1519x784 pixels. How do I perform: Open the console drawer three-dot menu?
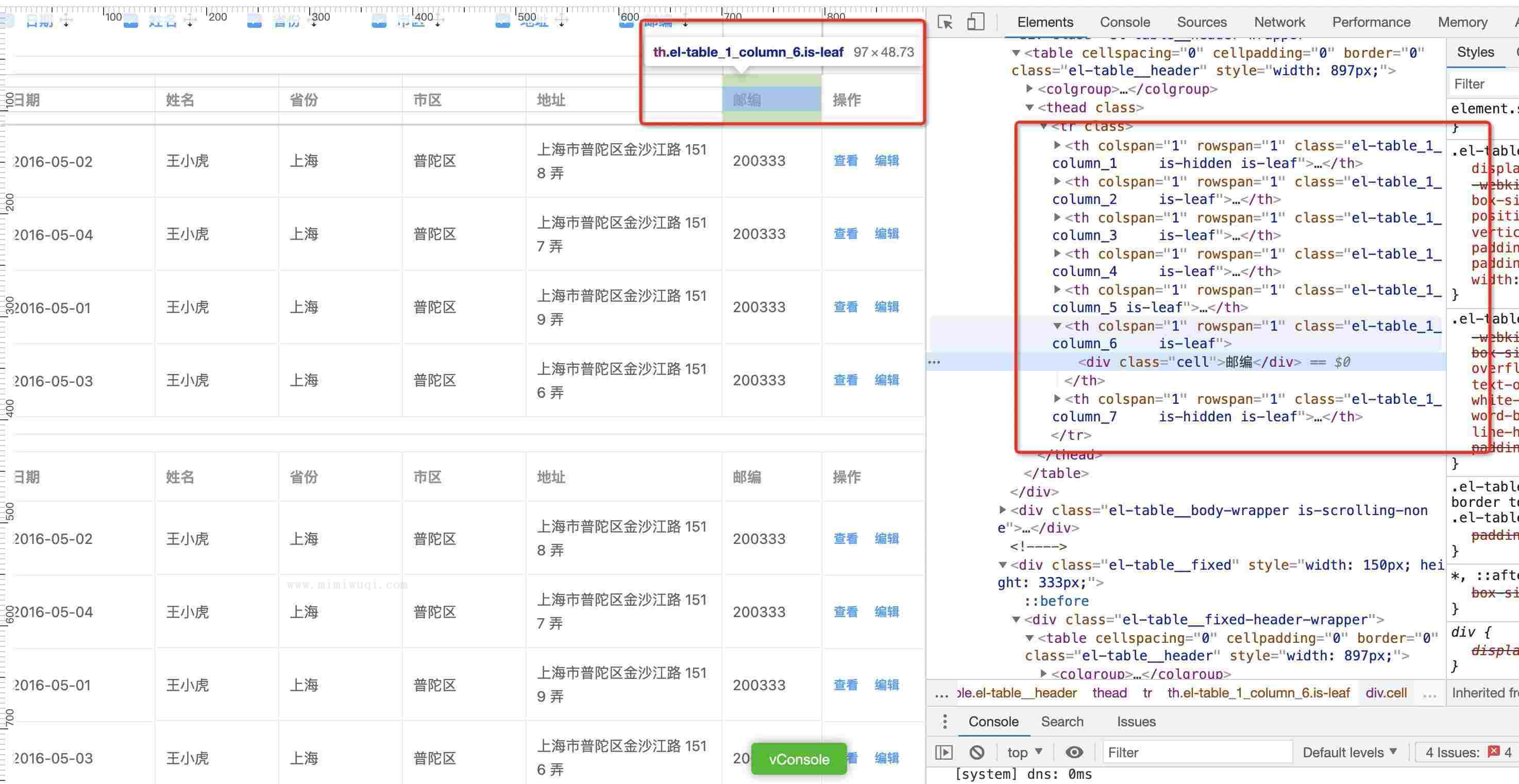944,722
